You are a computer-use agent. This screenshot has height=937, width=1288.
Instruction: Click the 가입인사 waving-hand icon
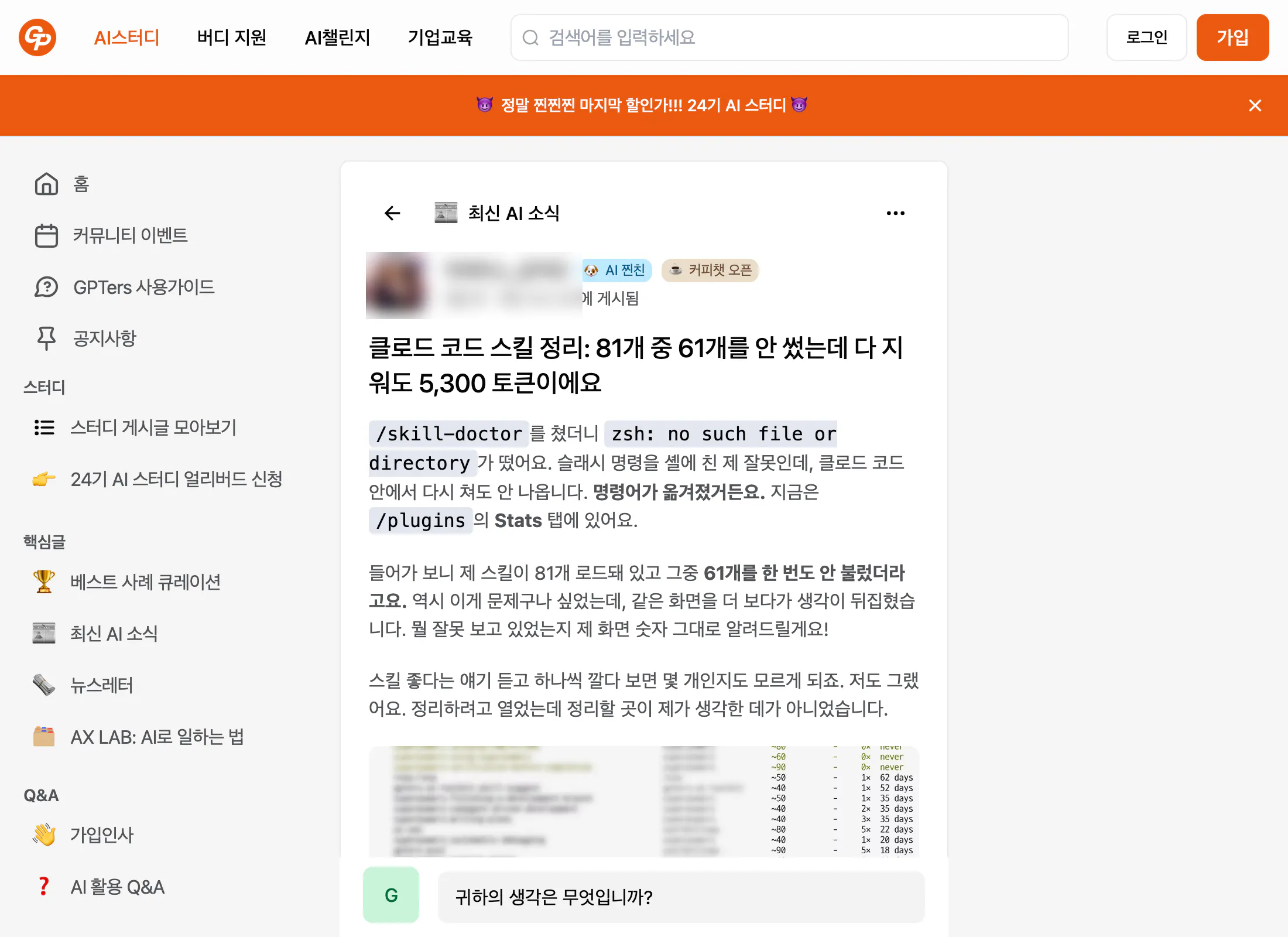coord(44,835)
